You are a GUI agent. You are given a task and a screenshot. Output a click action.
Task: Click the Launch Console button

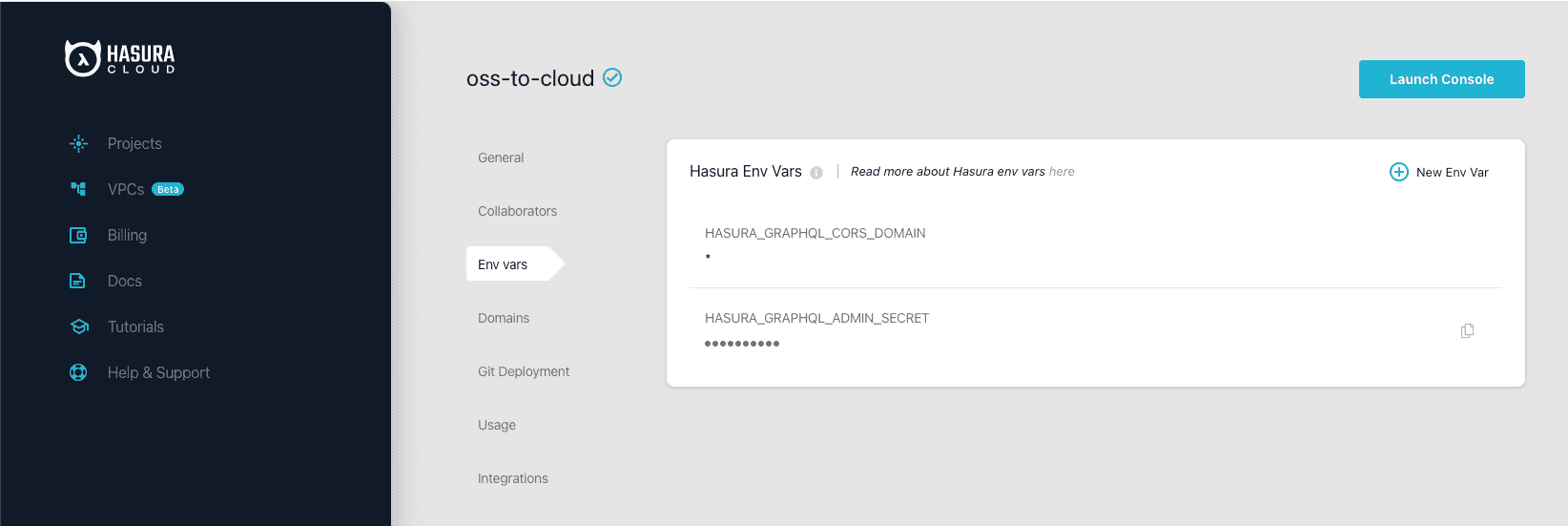[1441, 79]
